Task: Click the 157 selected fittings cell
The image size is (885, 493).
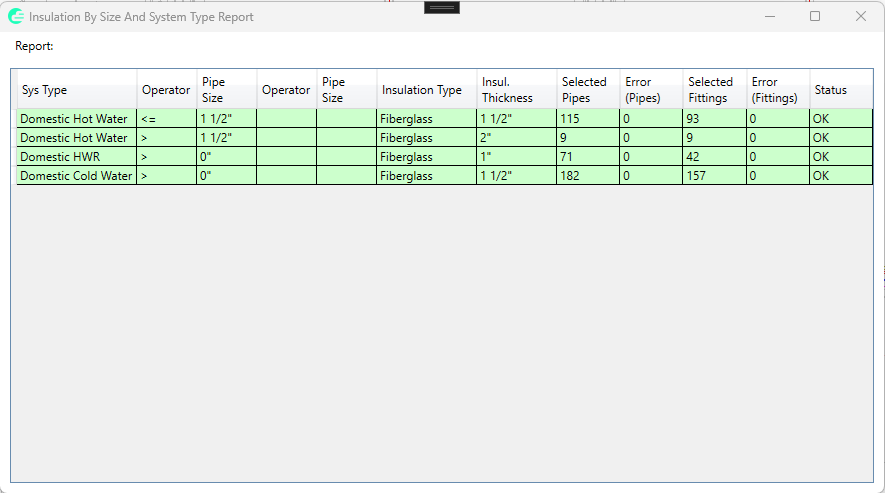Action: pyautogui.click(x=714, y=176)
